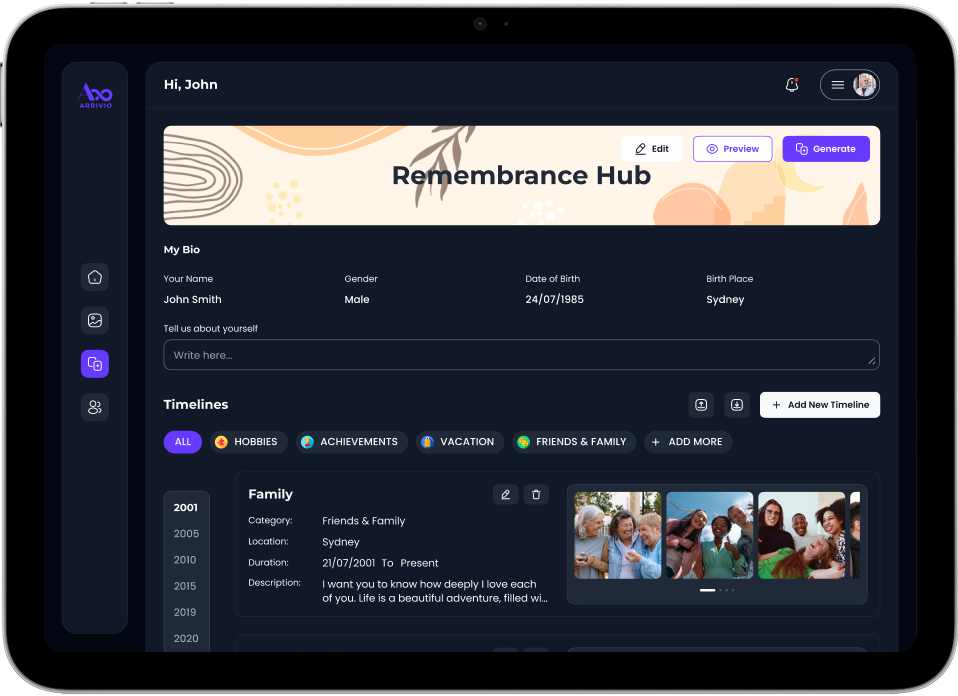Open the profile hamburger menu
This screenshot has width=958, height=696.
coord(838,85)
